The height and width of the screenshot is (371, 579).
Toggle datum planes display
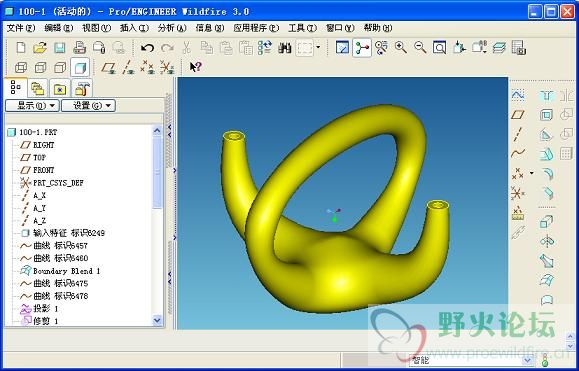108,68
